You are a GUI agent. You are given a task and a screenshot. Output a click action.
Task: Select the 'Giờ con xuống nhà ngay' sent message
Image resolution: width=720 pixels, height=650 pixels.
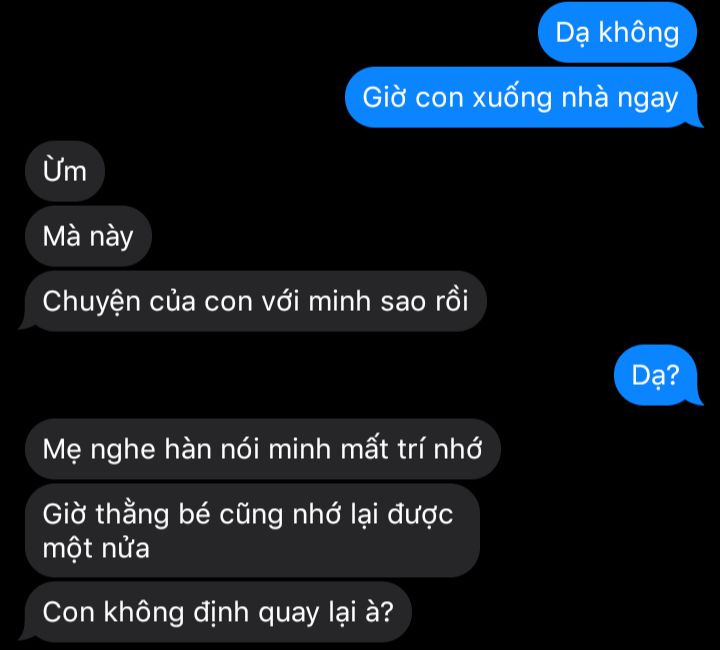coord(521,97)
